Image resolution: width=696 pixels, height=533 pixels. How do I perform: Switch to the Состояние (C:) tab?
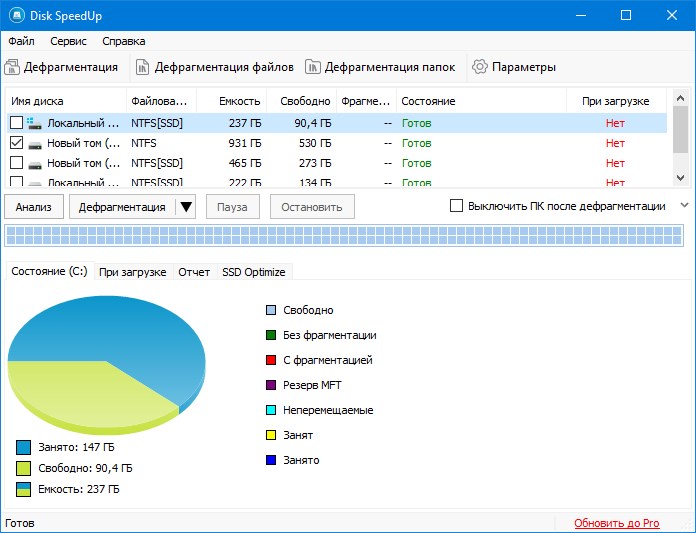pos(49,271)
